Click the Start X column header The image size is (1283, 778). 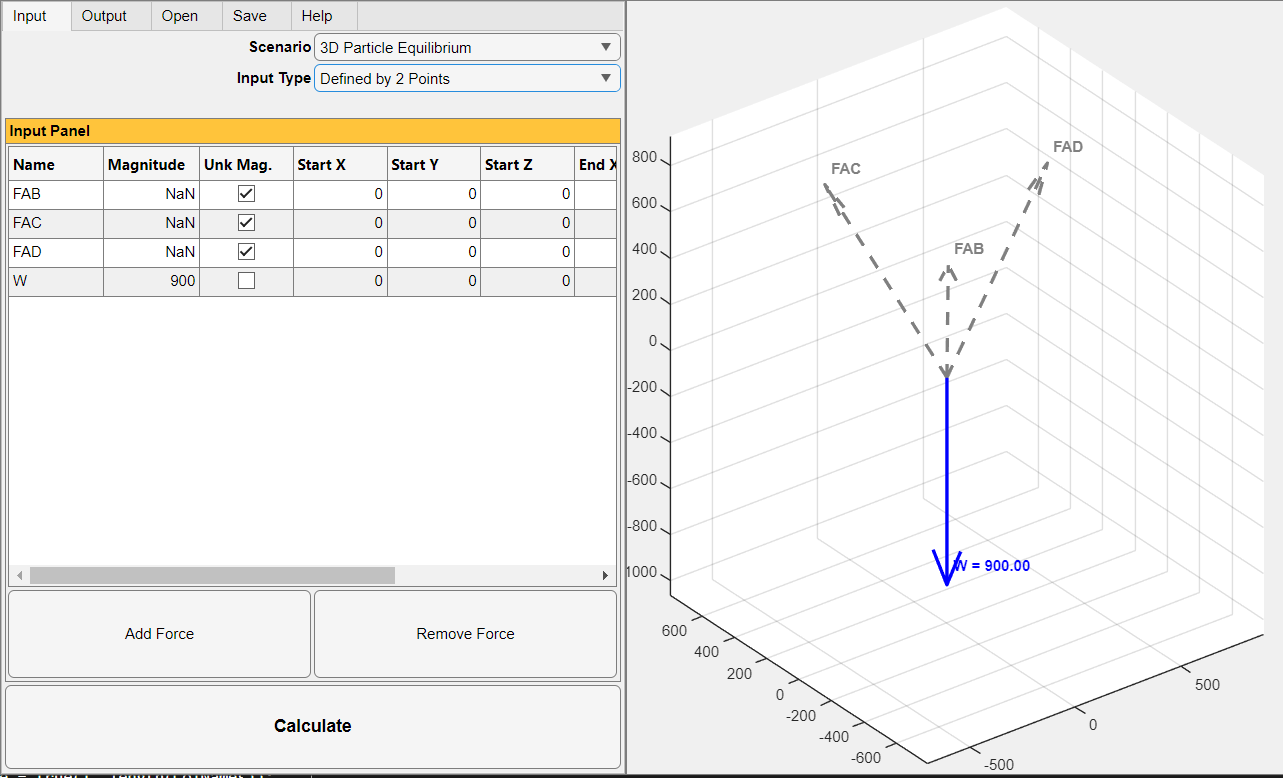(x=340, y=164)
